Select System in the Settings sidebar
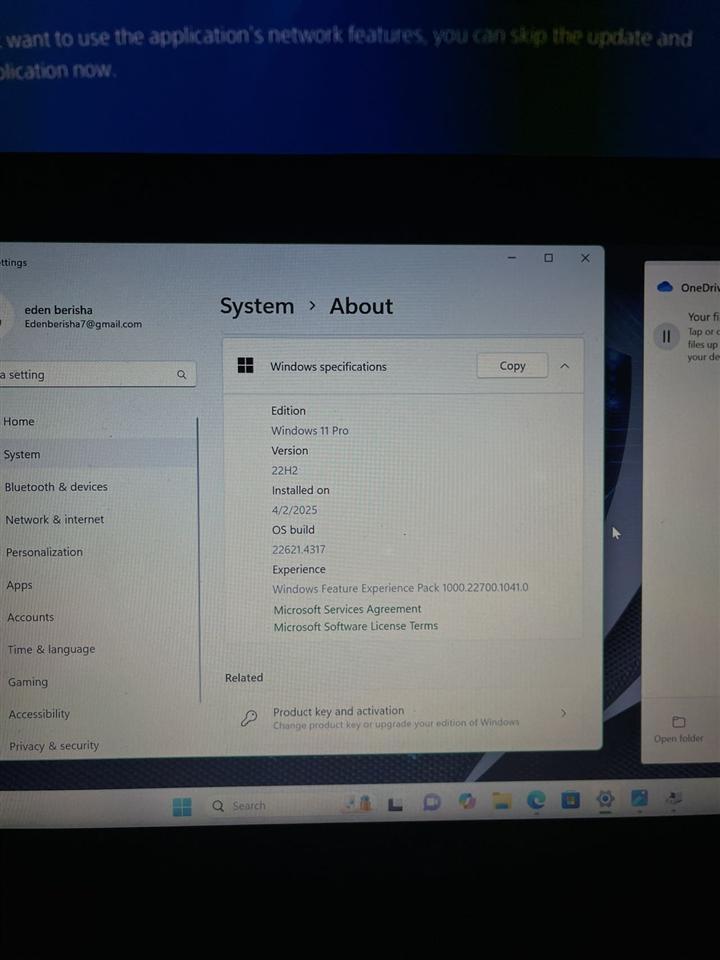720x960 pixels. (98, 454)
